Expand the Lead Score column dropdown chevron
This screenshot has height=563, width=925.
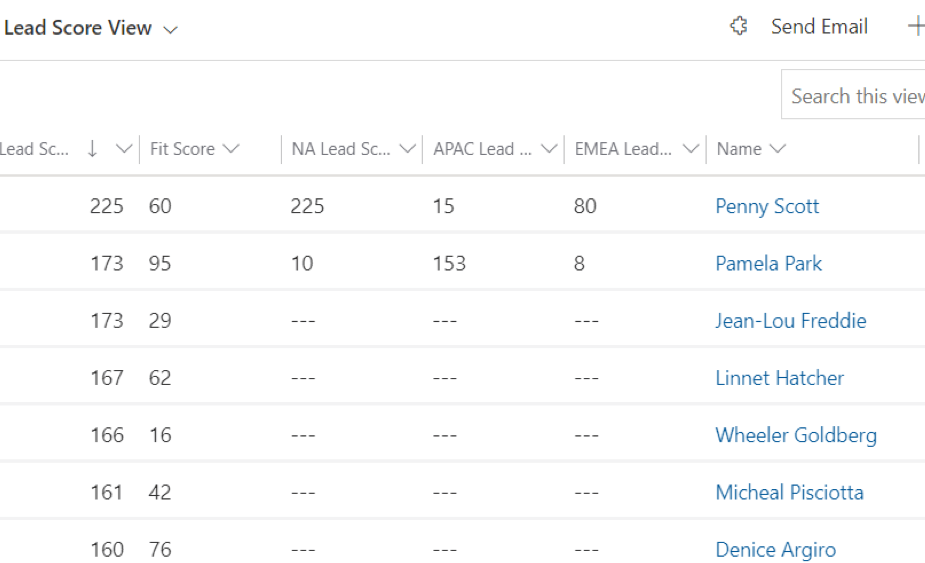pos(123,149)
